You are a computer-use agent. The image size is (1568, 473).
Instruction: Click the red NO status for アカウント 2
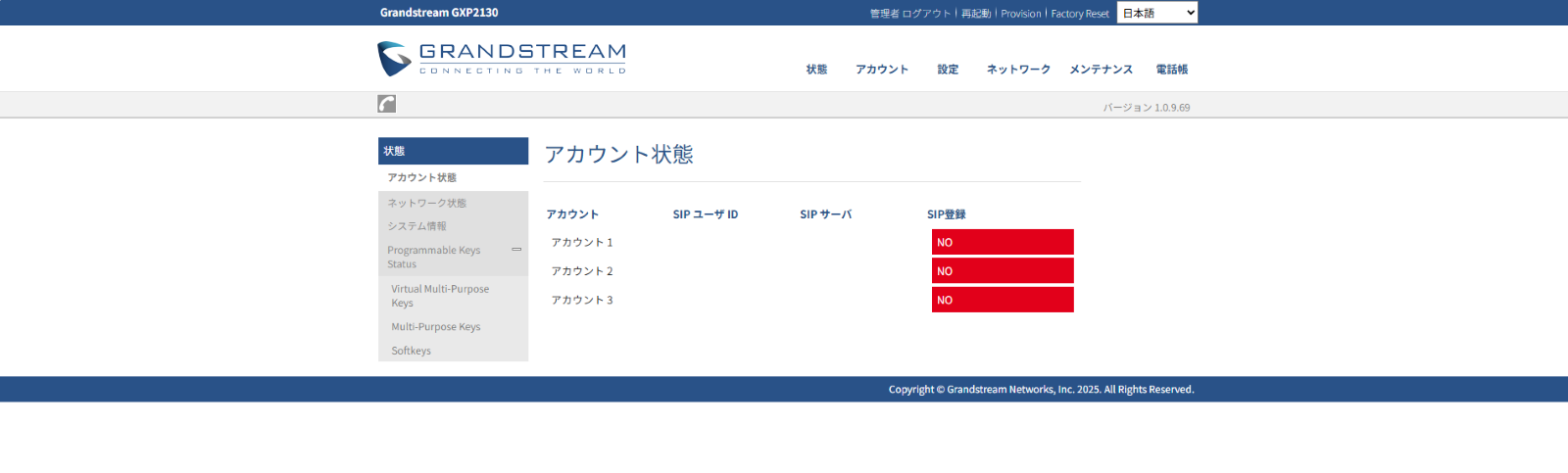(1003, 271)
